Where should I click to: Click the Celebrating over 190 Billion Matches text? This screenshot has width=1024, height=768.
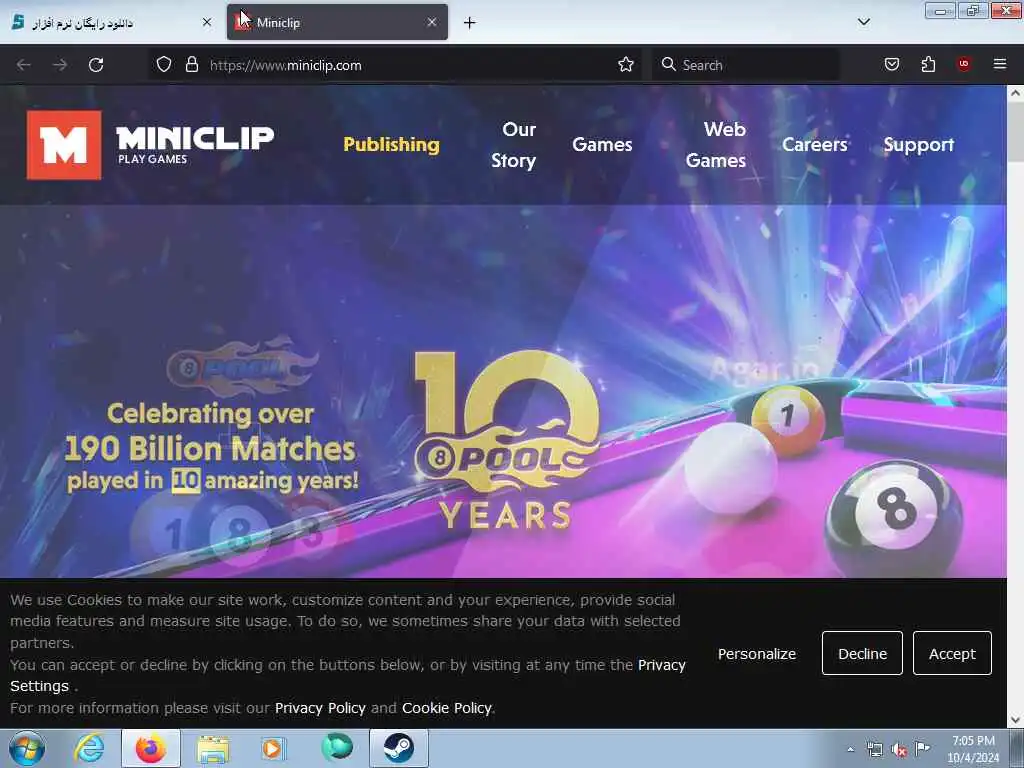tap(211, 447)
